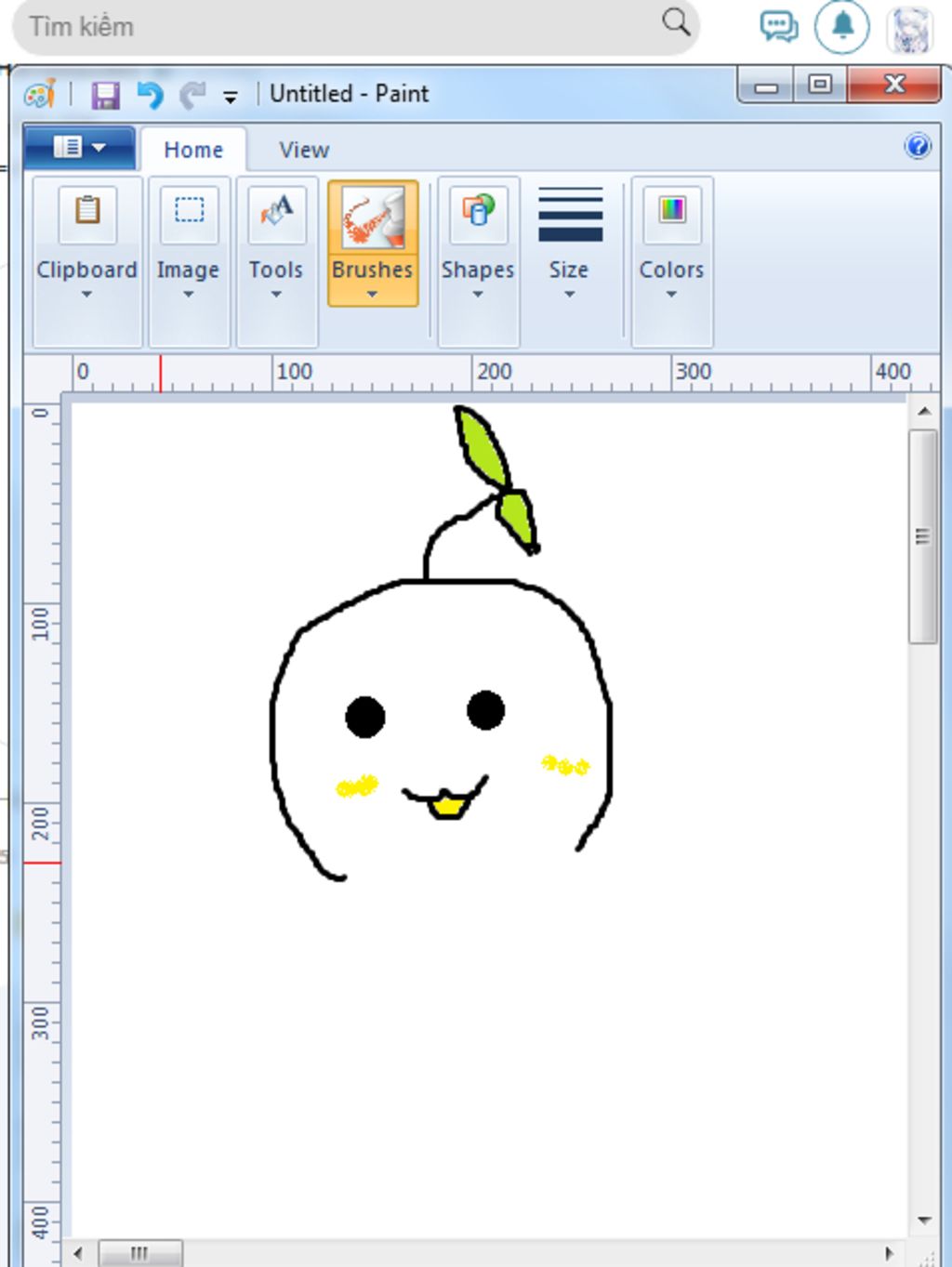
Task: Select the Tools group icon
Action: coord(275,212)
